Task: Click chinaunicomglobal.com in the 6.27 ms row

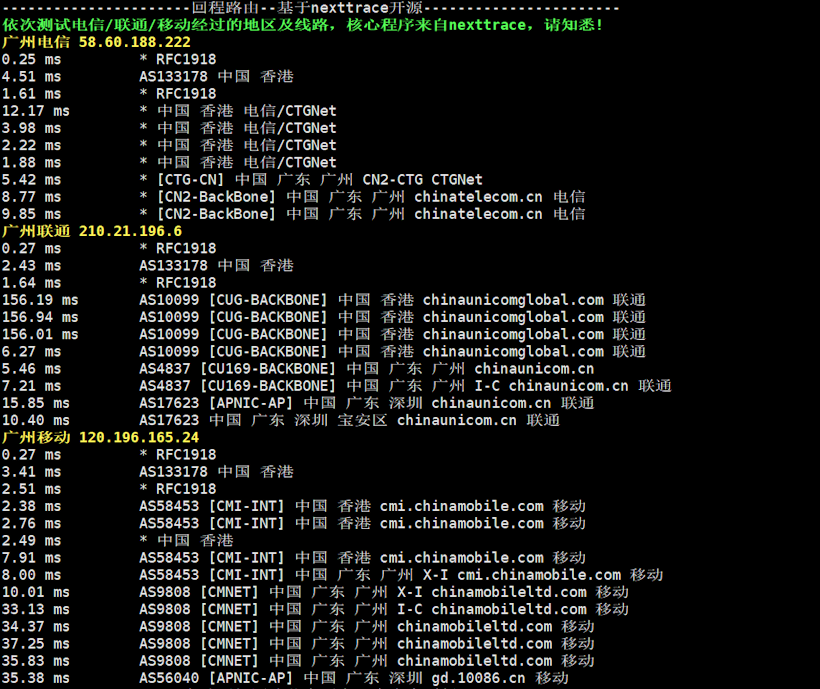Action: click(513, 351)
